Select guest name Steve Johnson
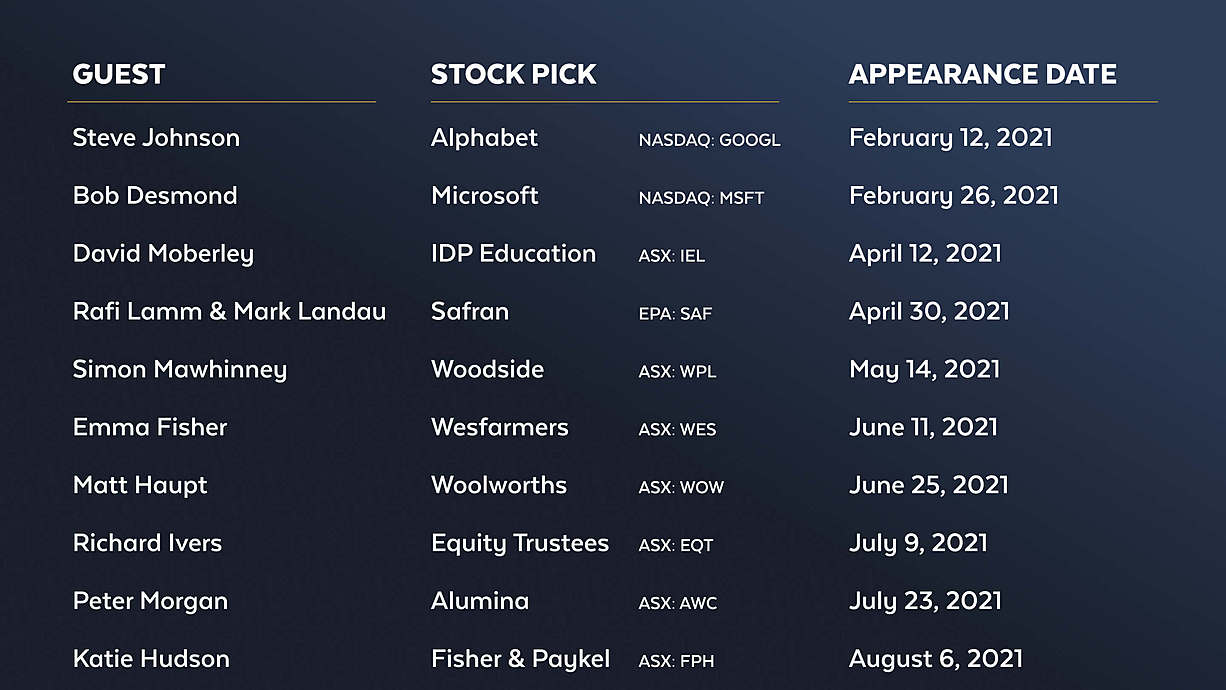The height and width of the screenshot is (690, 1226). tap(156, 138)
